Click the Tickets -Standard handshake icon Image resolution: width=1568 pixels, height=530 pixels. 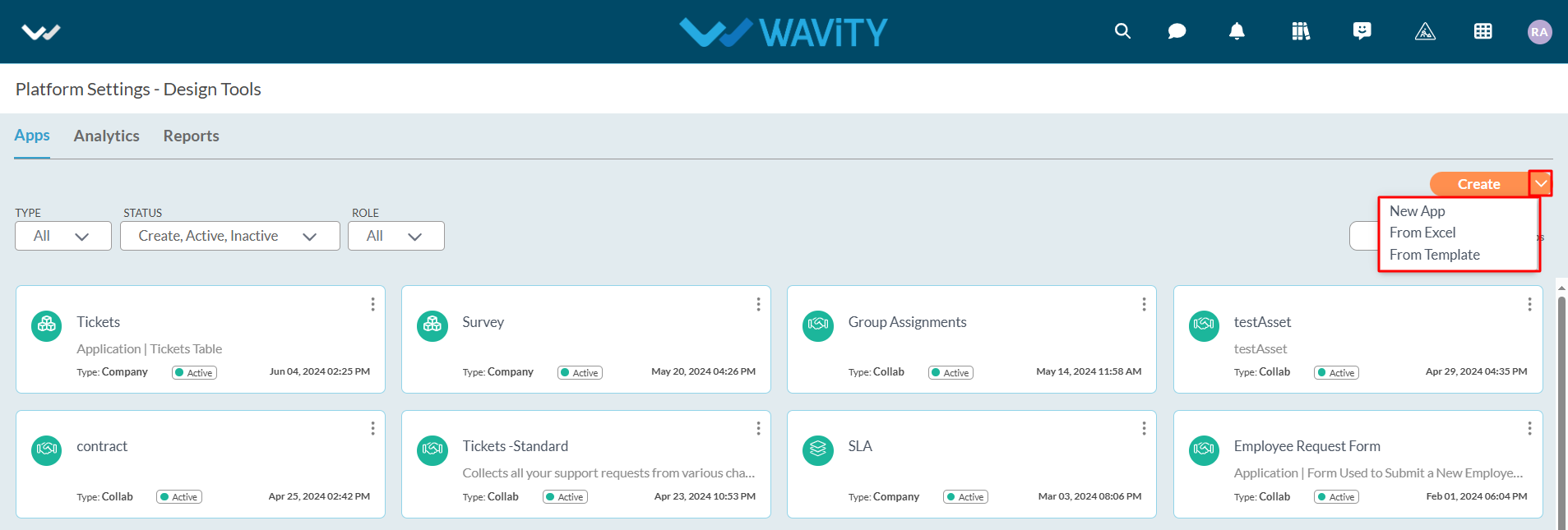[432, 449]
